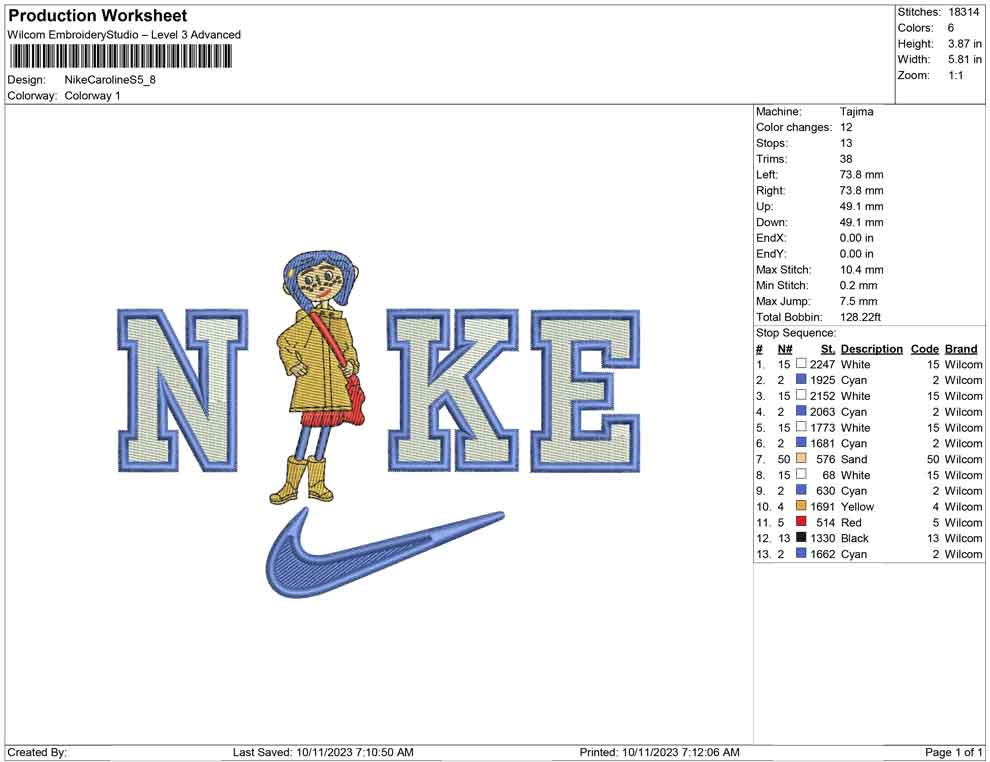Select the Sand color swatch in row 7
This screenshot has width=990, height=762.
tap(801, 458)
